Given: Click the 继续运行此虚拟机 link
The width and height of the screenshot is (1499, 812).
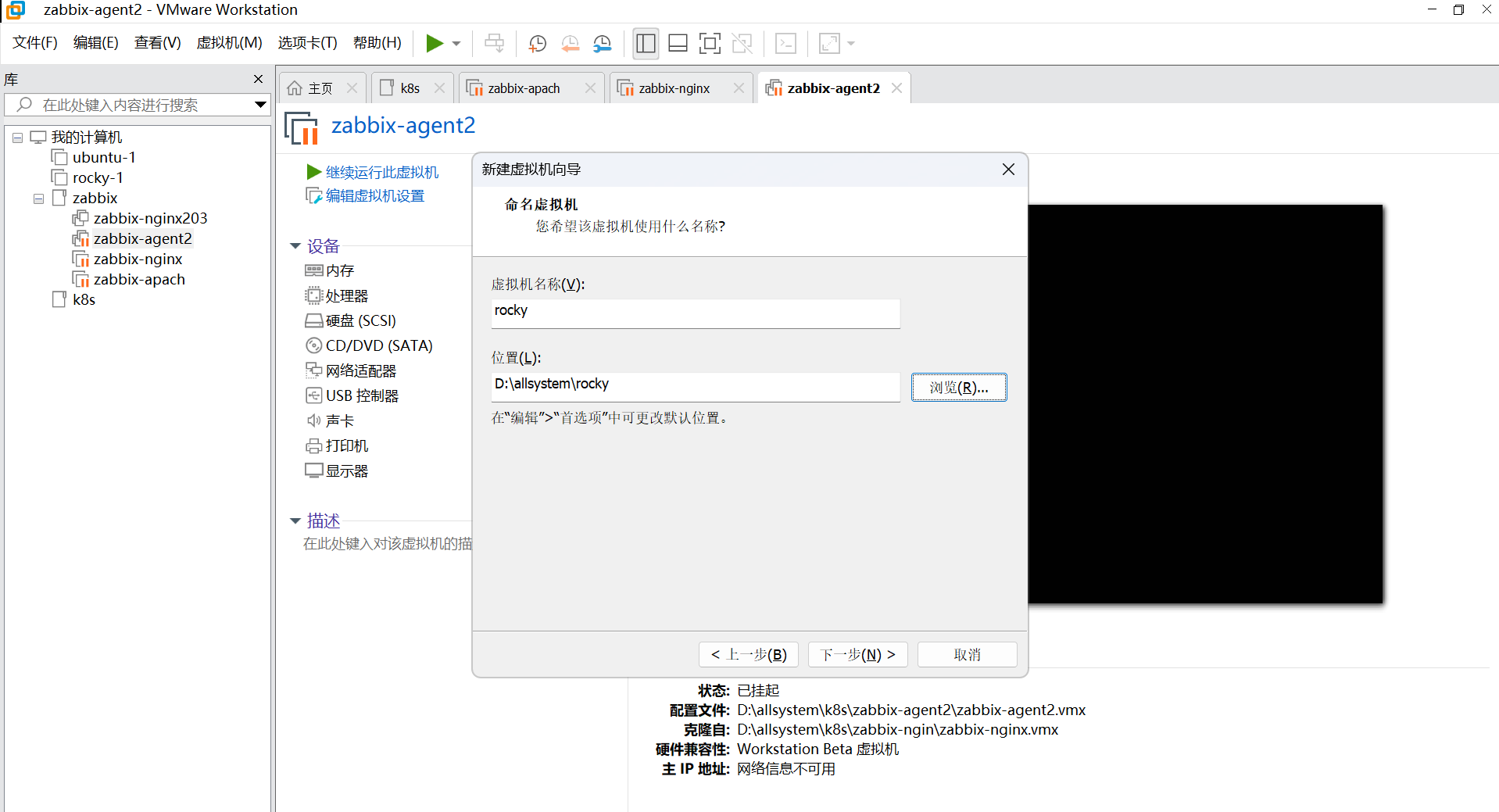Looking at the screenshot, I should coord(382,172).
